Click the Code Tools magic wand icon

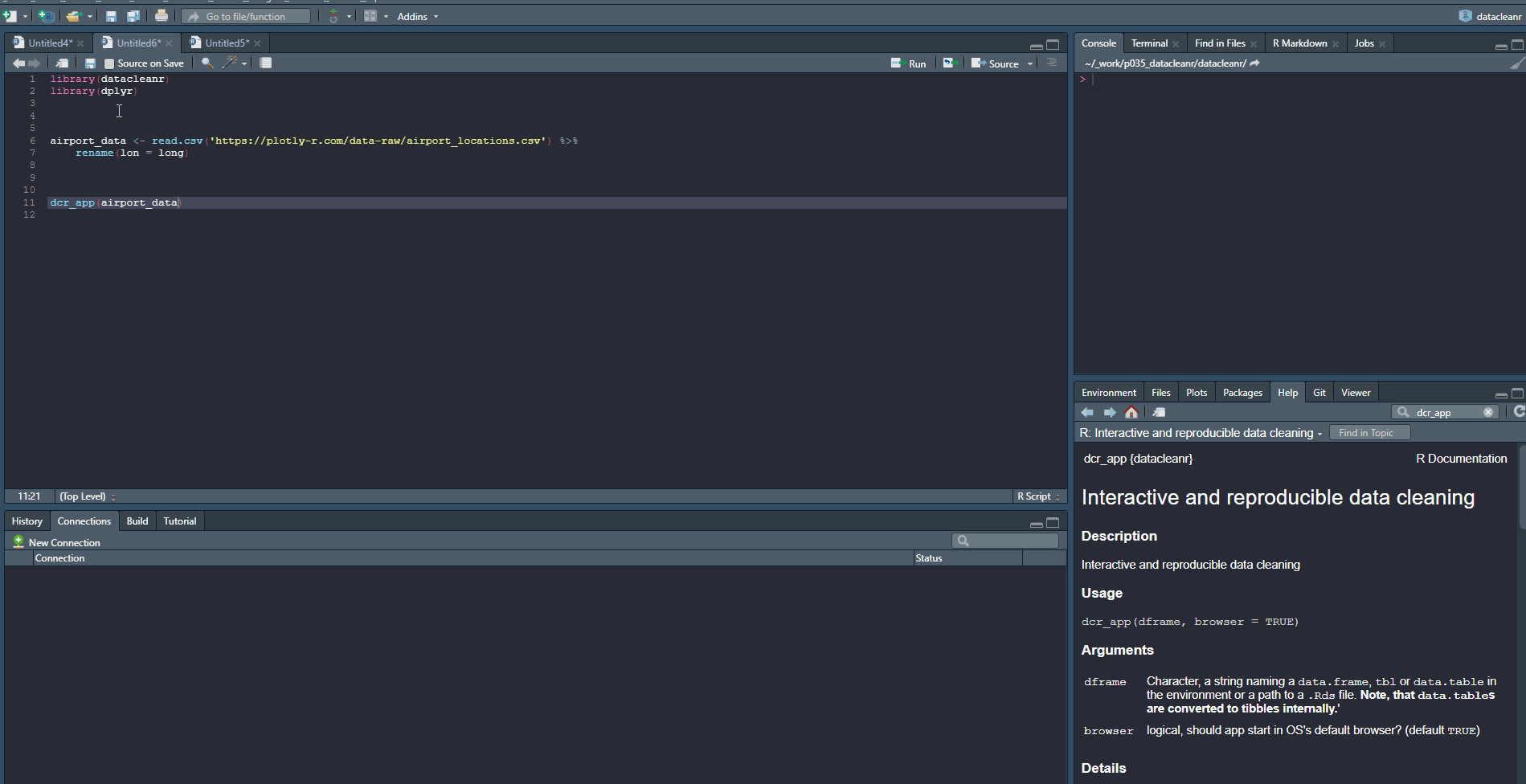(x=230, y=62)
